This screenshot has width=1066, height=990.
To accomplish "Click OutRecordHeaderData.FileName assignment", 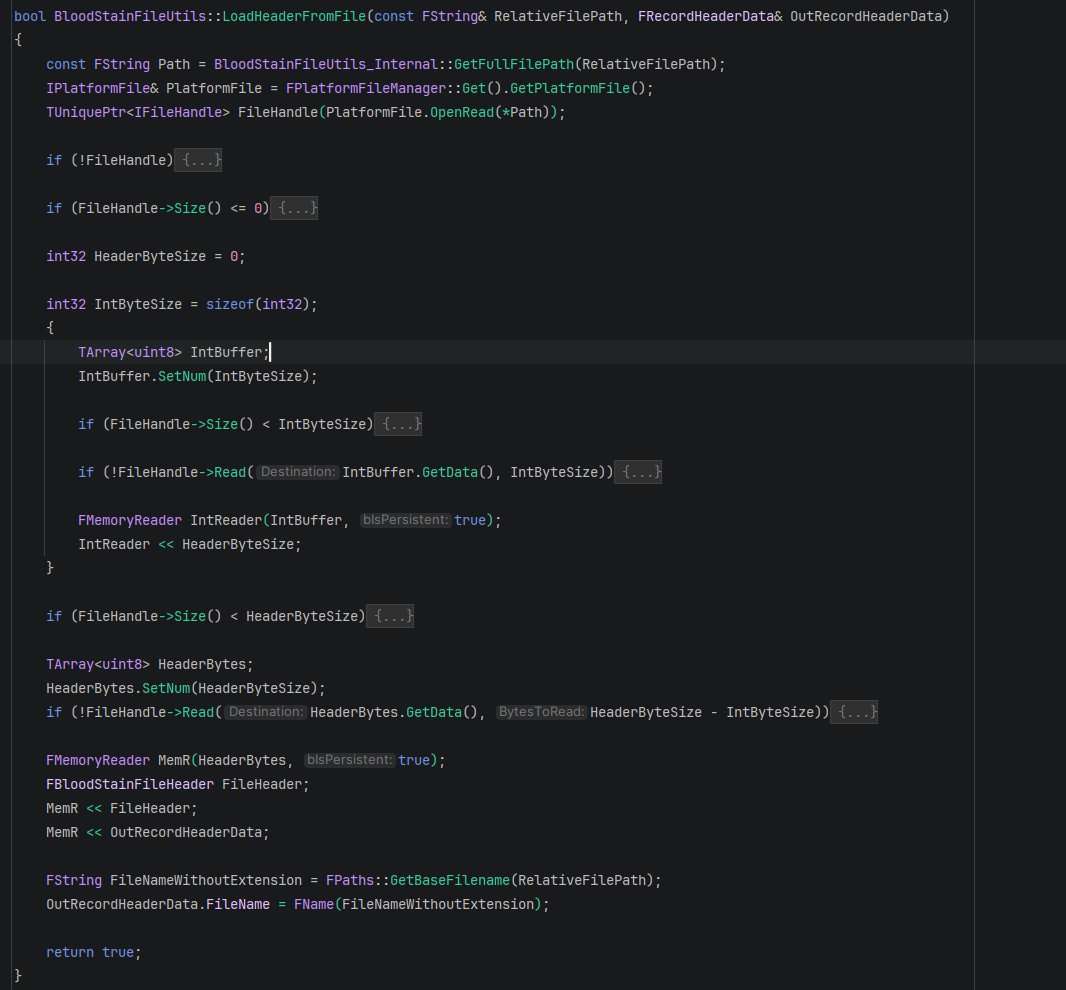I will [x=297, y=904].
